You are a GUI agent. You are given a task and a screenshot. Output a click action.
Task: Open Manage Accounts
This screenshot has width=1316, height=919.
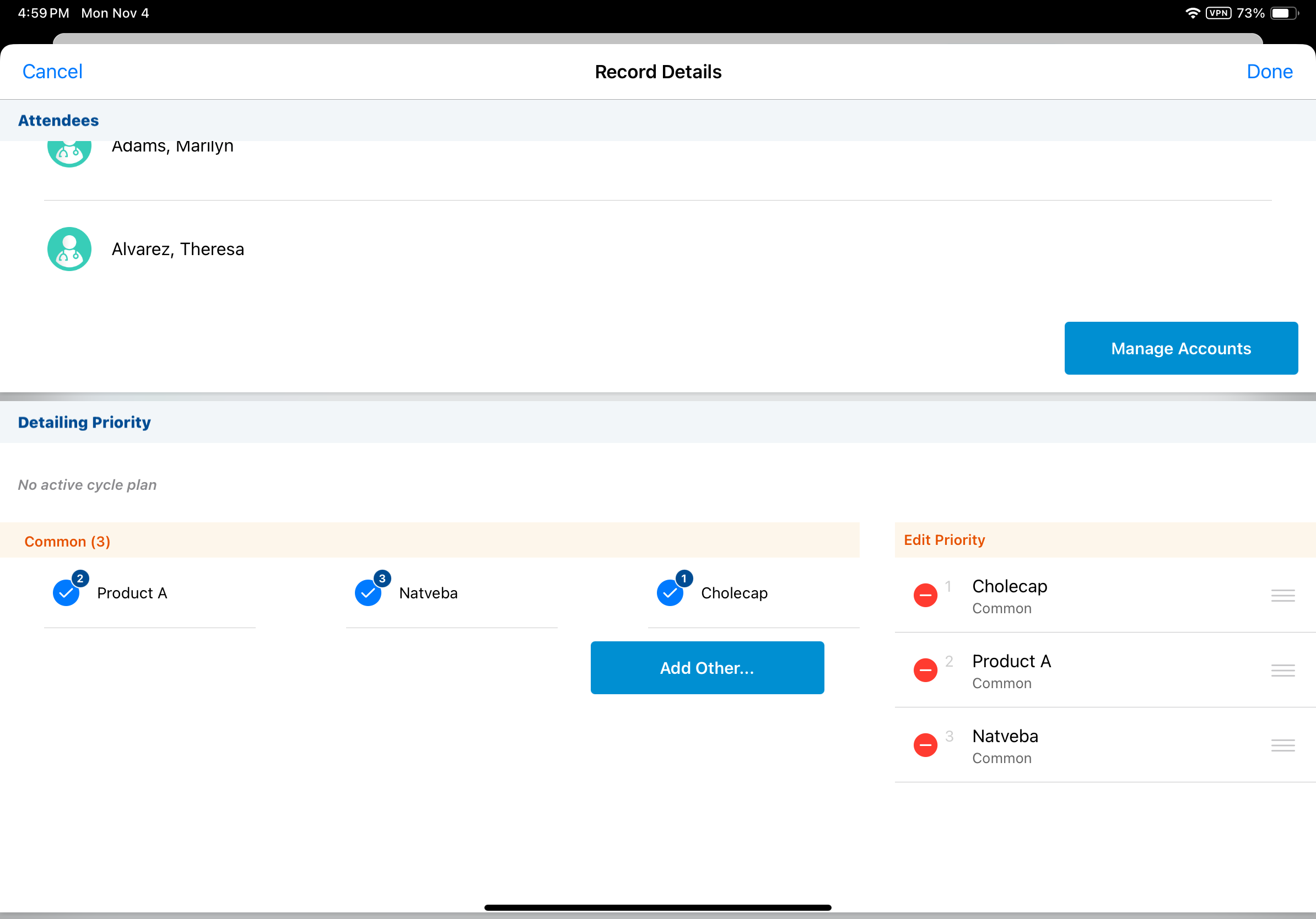click(1181, 348)
